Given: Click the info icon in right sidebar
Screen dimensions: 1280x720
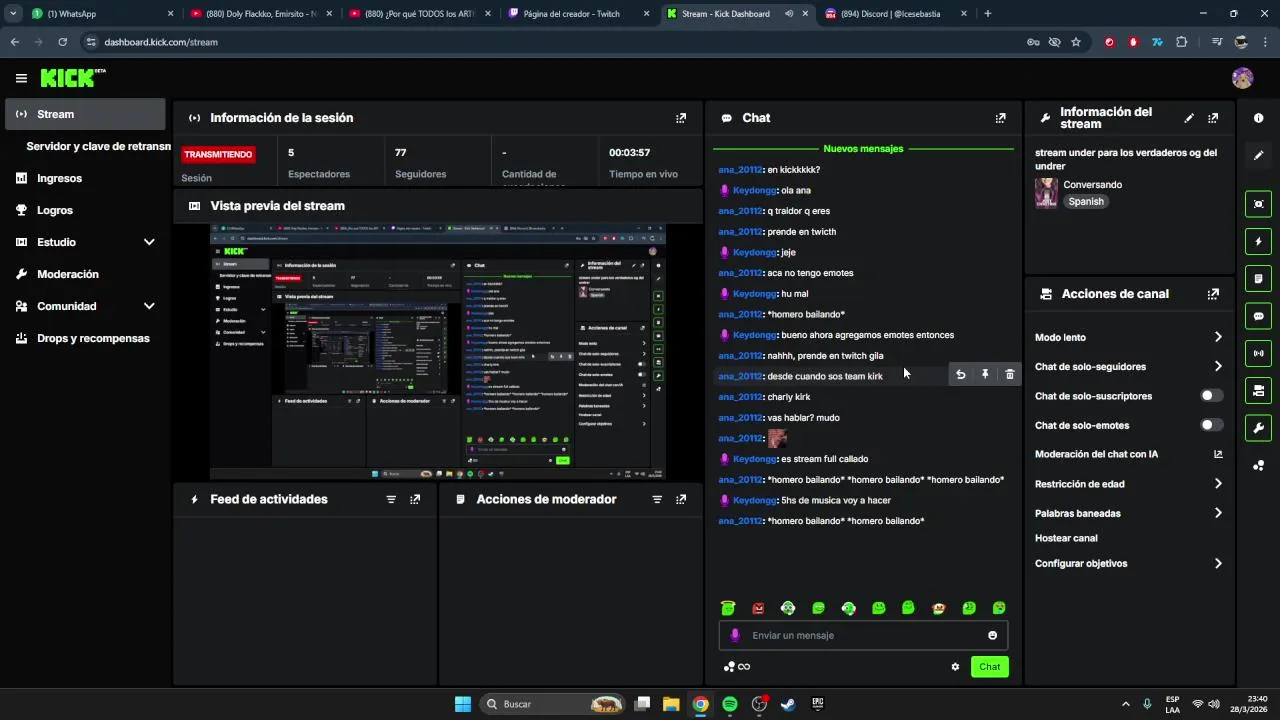Looking at the screenshot, I should [x=1258, y=118].
